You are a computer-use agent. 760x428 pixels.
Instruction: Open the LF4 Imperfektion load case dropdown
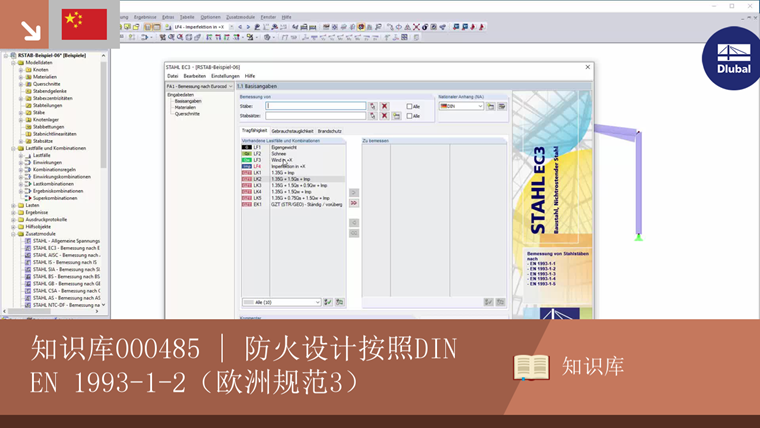(231, 27)
